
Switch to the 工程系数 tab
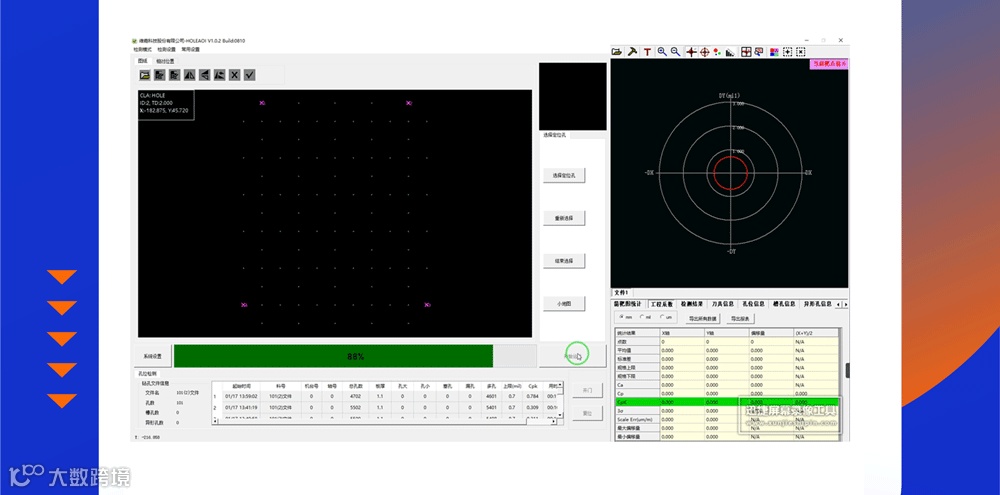click(661, 304)
